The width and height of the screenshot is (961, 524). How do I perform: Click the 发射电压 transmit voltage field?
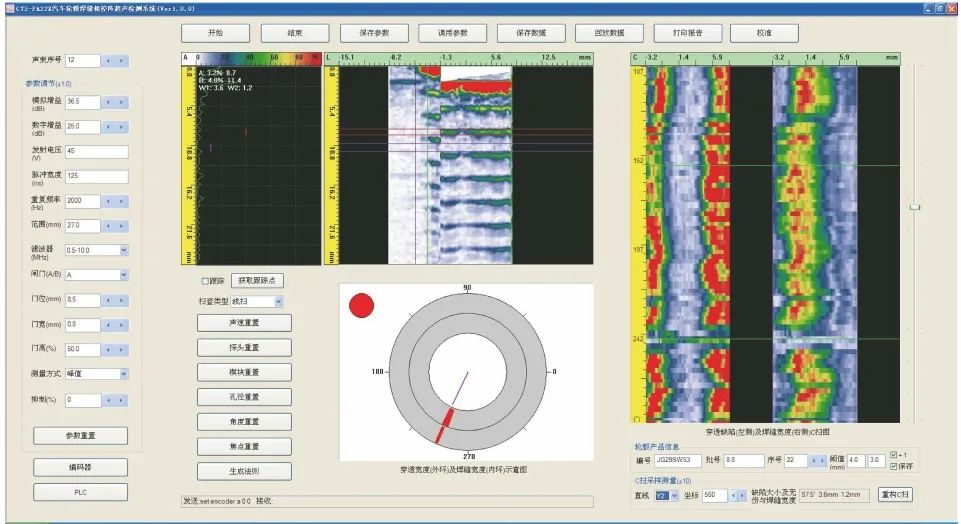(97, 151)
